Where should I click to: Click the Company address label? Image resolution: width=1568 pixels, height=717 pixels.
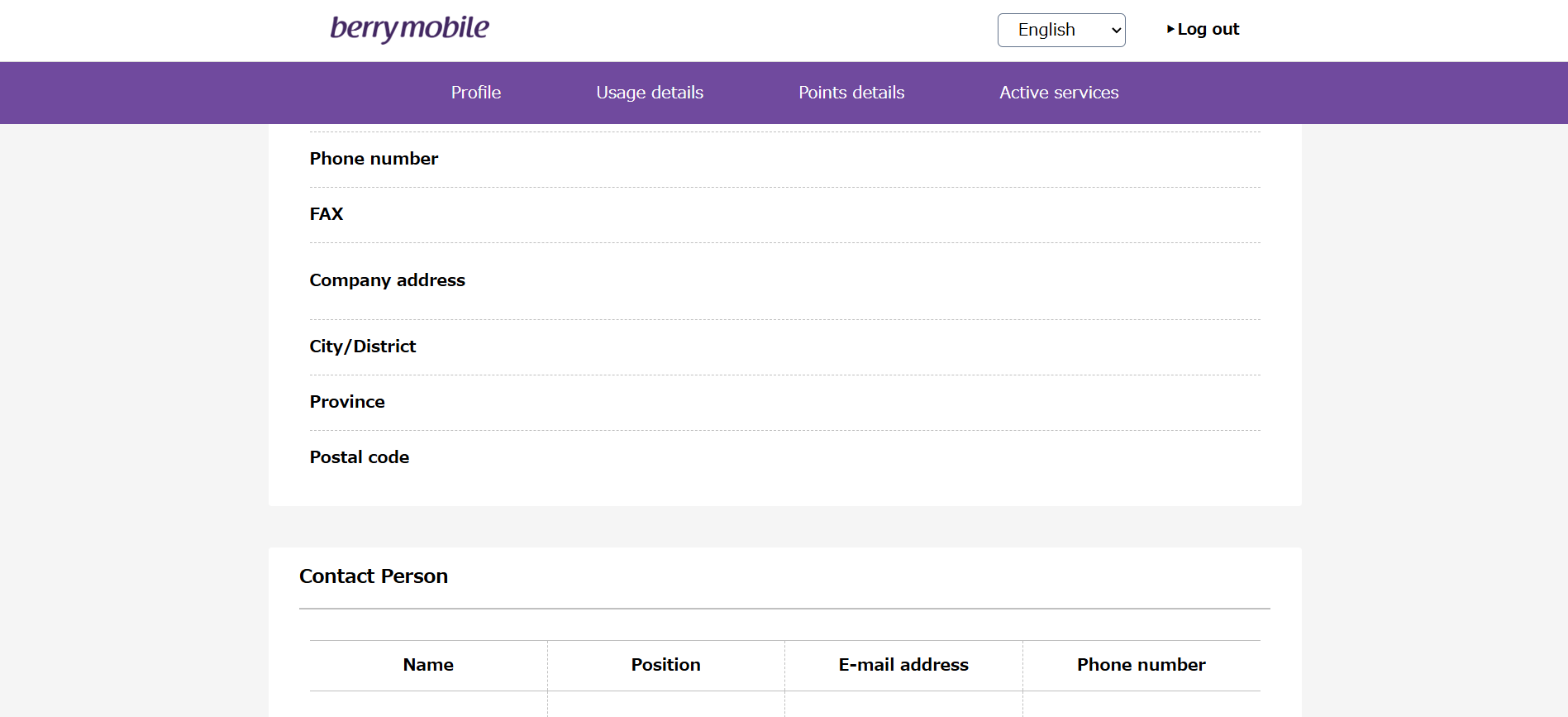(x=388, y=280)
